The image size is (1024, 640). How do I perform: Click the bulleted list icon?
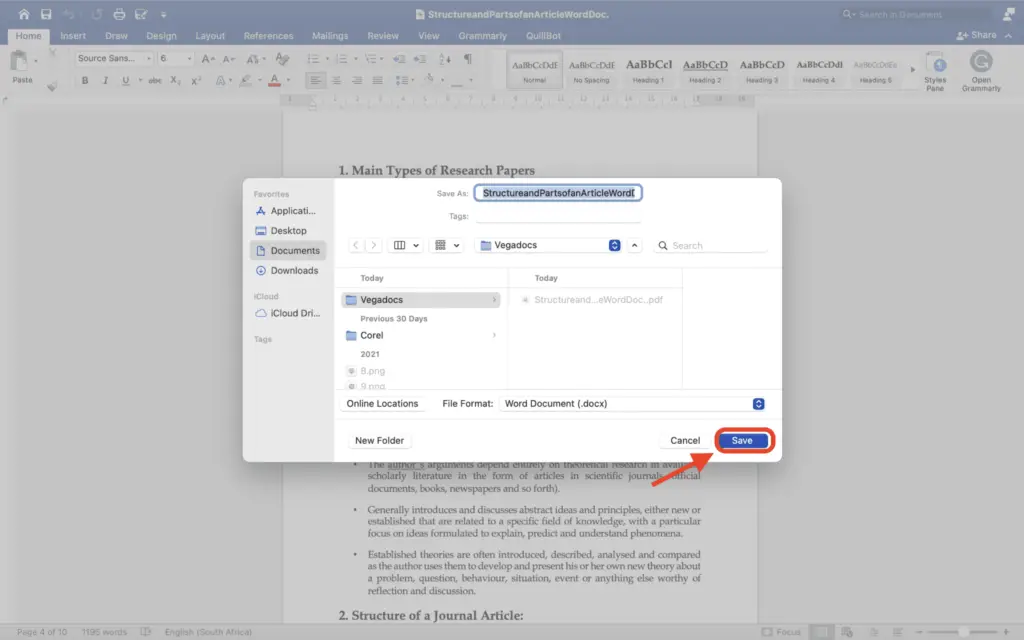[313, 59]
